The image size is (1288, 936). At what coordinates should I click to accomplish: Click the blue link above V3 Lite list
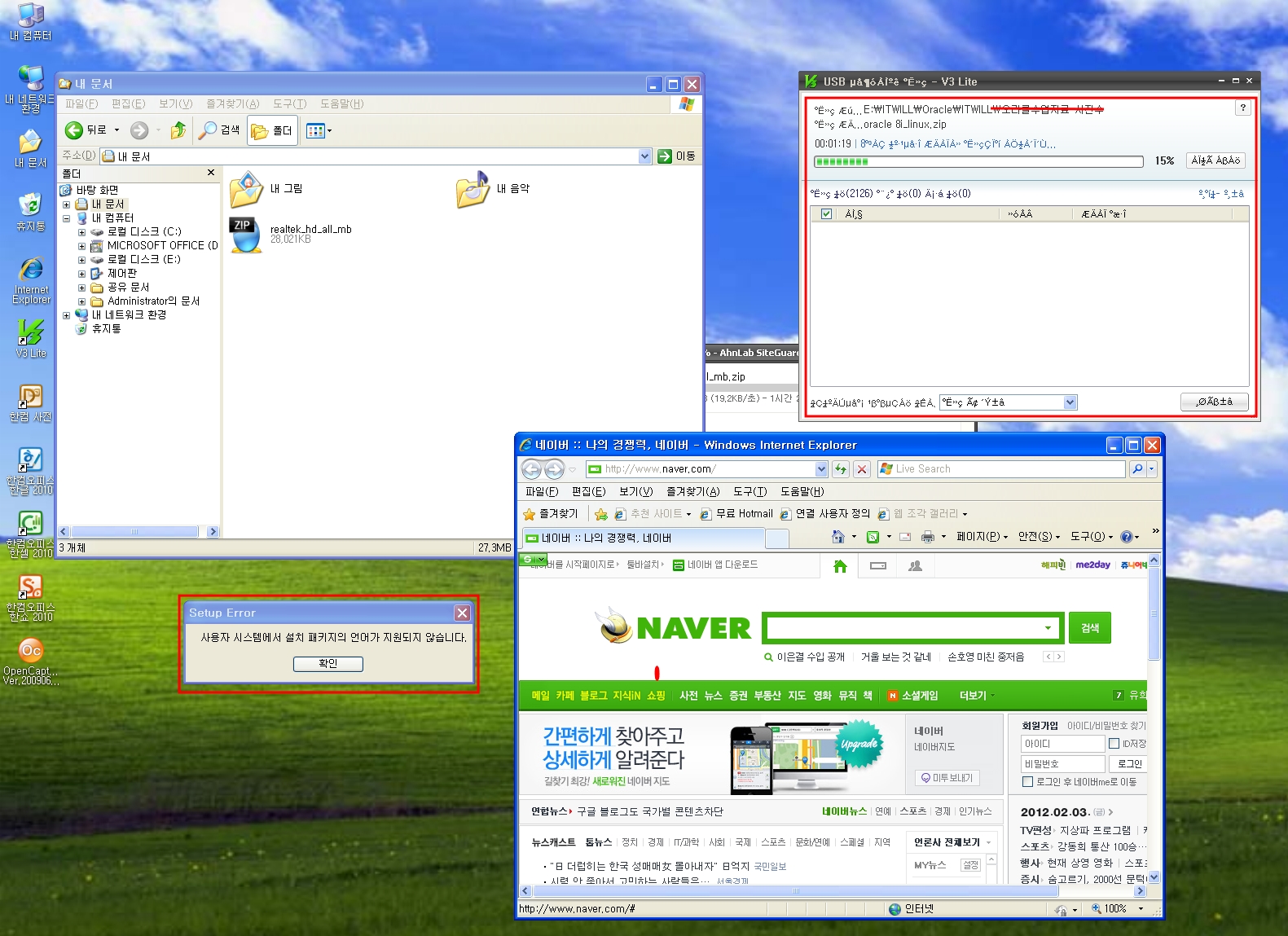click(x=1221, y=194)
